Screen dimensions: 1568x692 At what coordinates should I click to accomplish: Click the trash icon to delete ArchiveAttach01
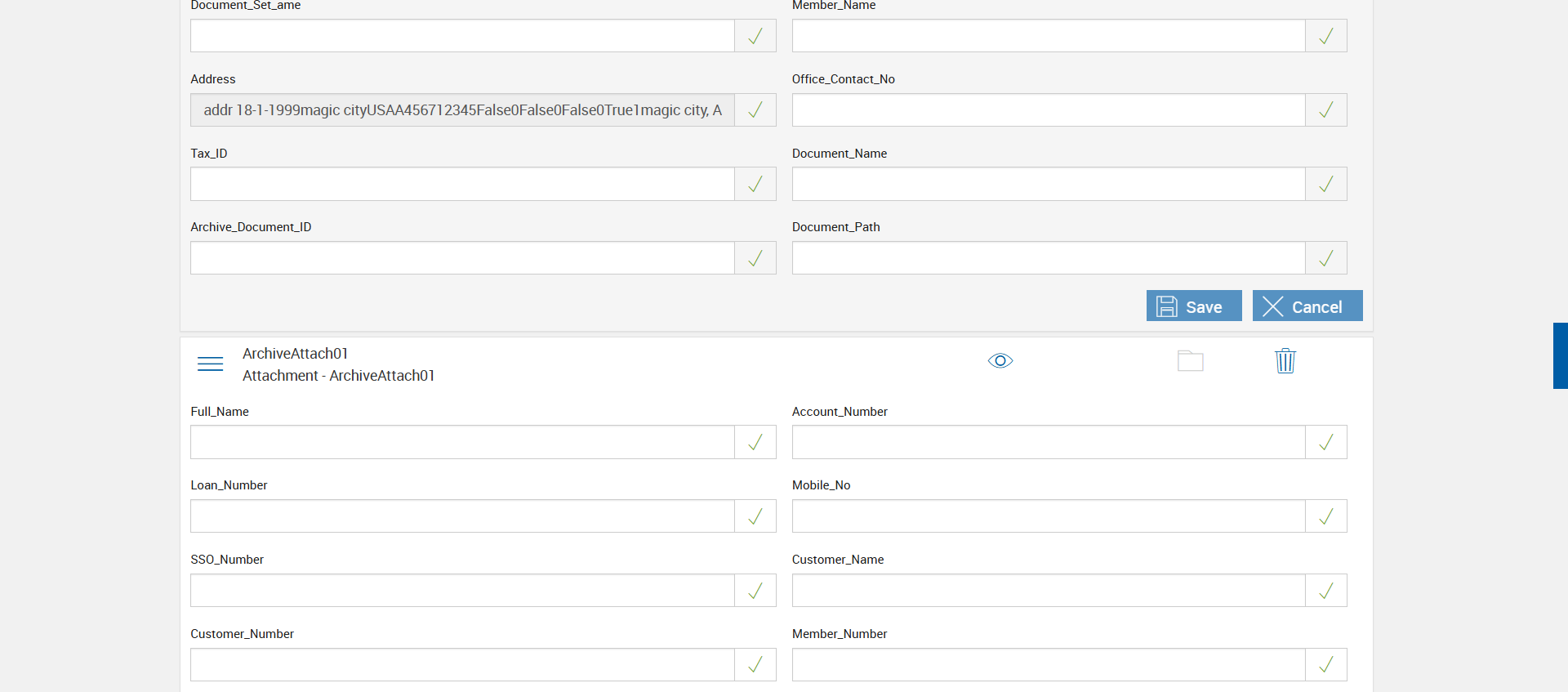(1285, 360)
